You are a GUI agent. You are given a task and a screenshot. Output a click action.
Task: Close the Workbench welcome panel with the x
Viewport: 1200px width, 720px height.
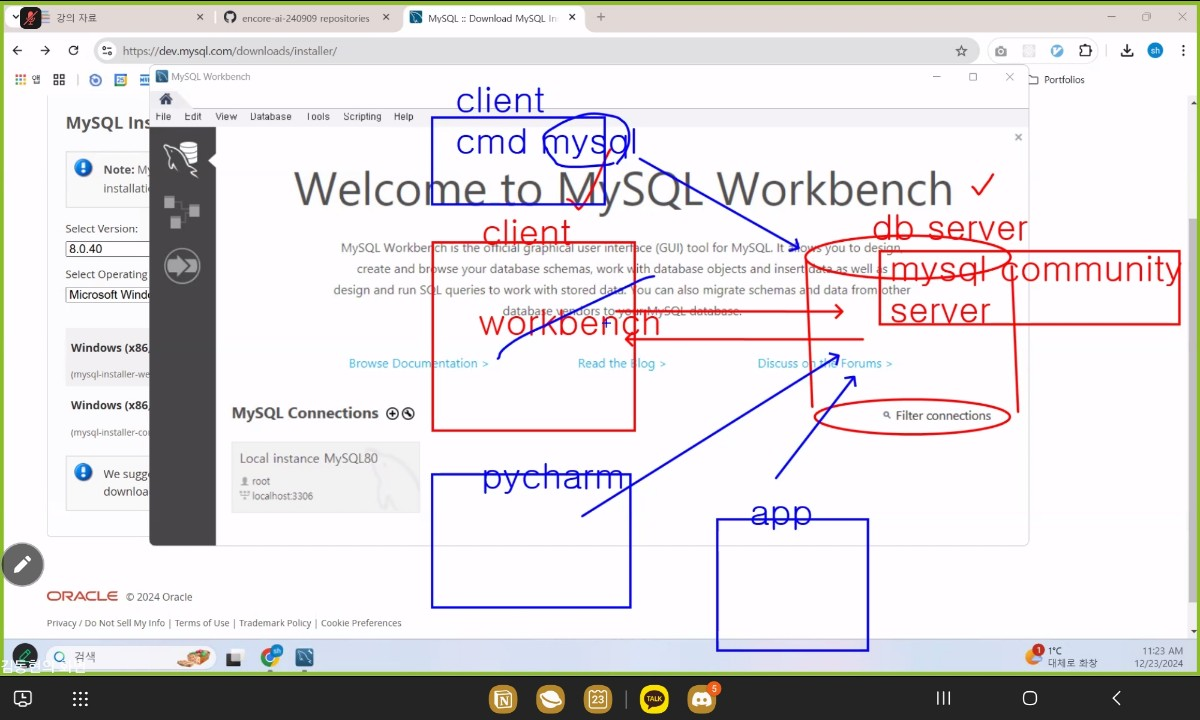pos(1018,137)
